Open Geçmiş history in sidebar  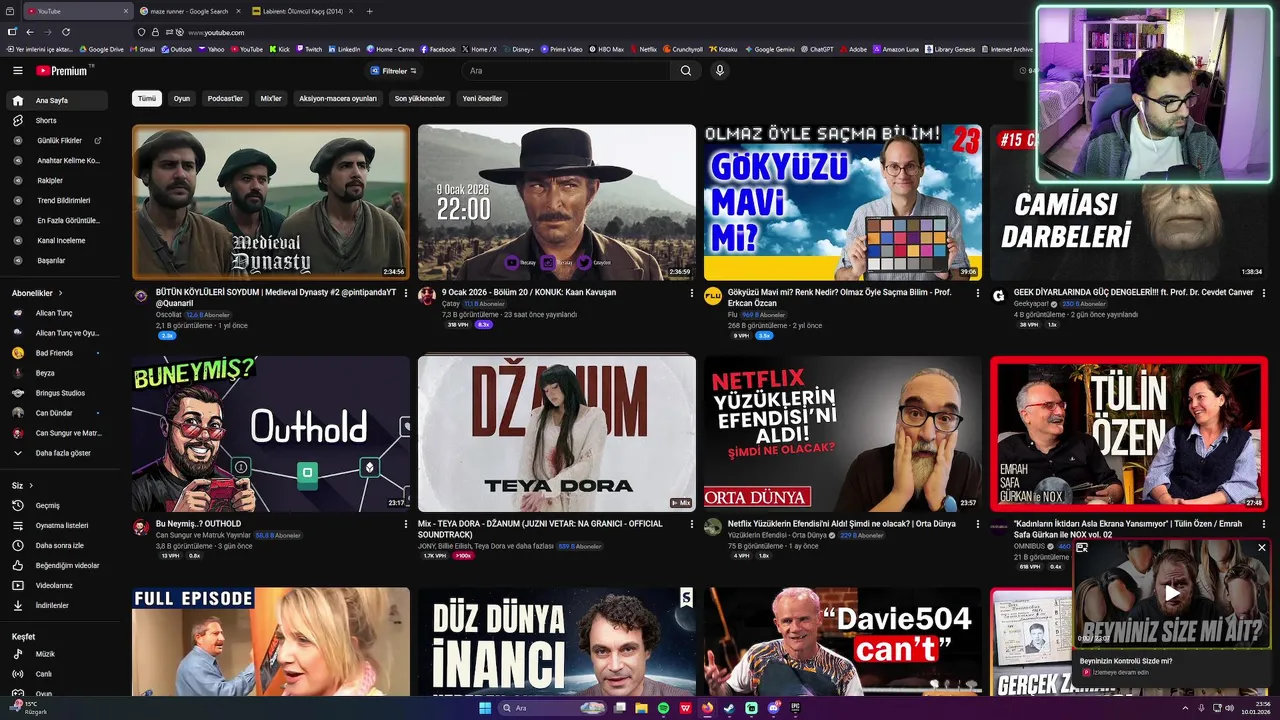[58, 505]
